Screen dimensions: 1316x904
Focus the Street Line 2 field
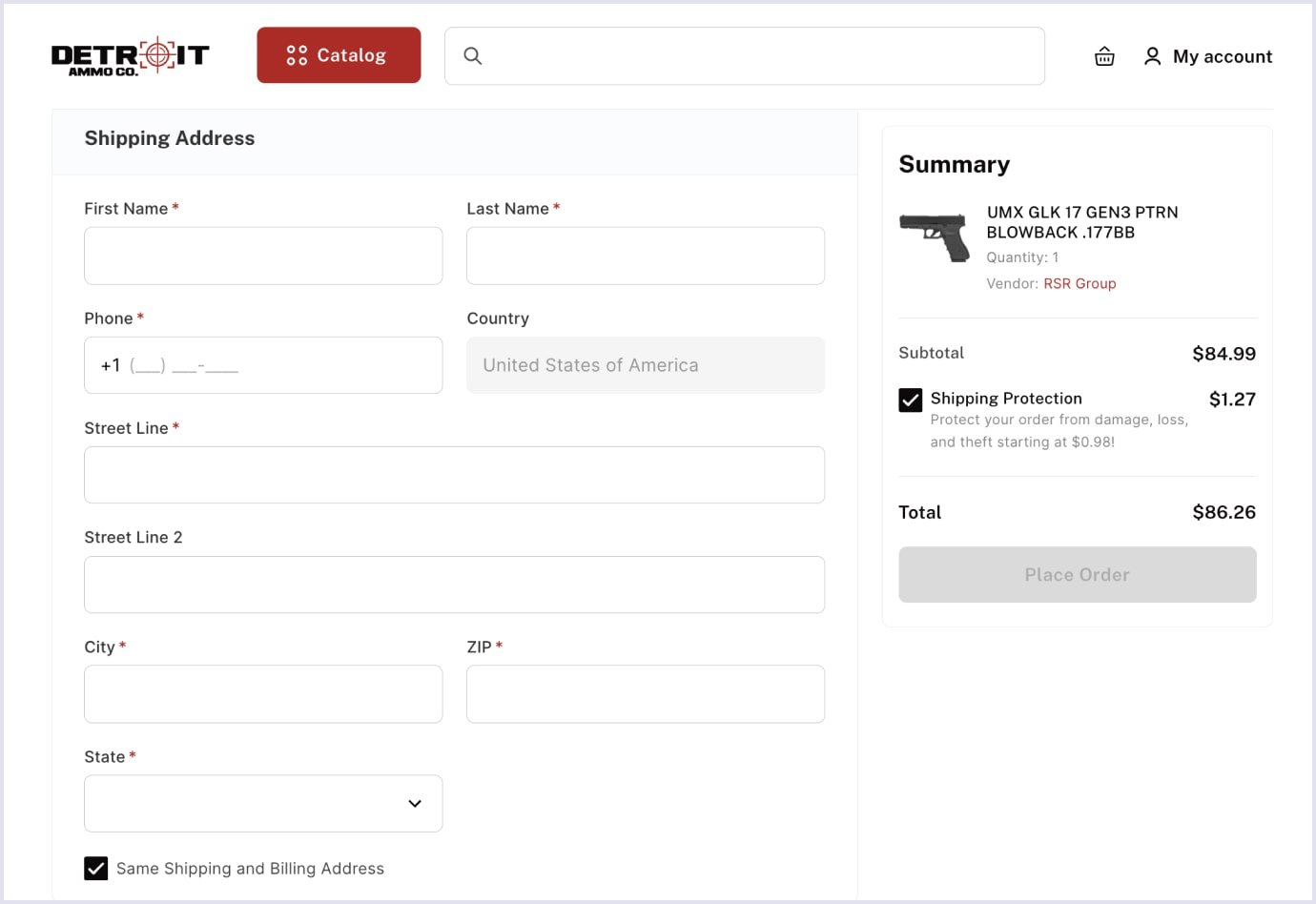click(454, 585)
